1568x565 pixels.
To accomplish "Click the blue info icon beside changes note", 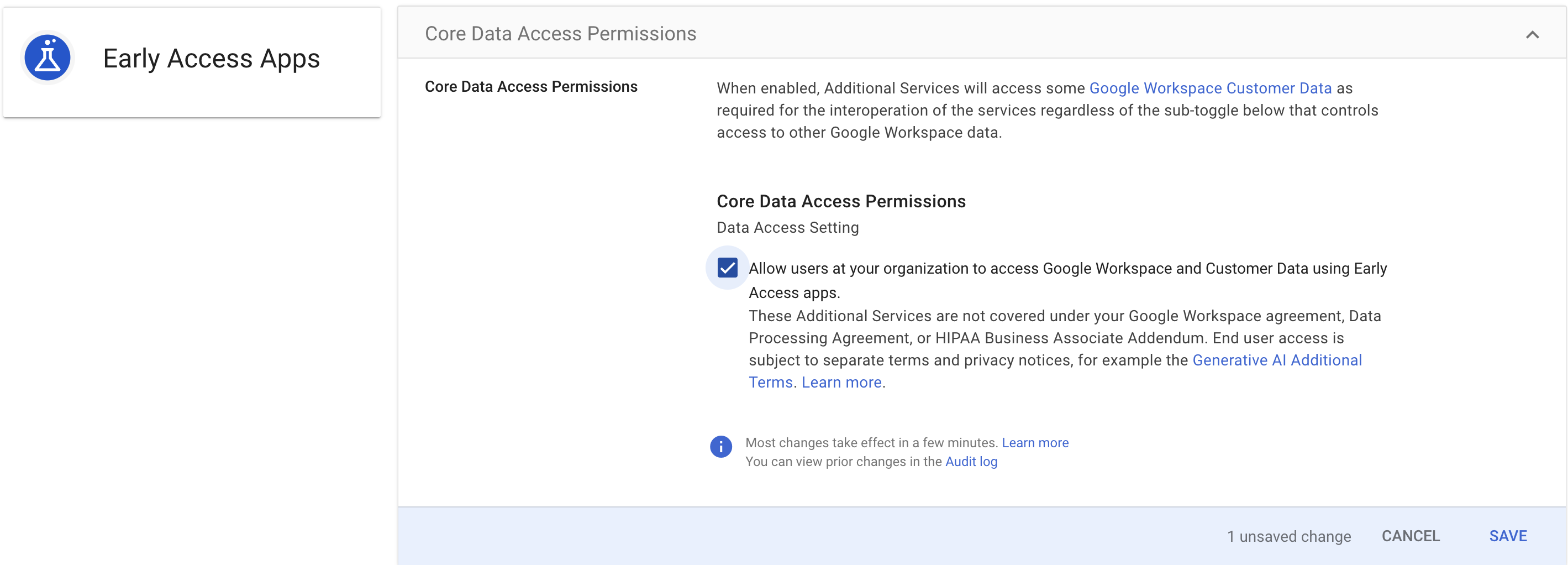I will click(x=720, y=446).
